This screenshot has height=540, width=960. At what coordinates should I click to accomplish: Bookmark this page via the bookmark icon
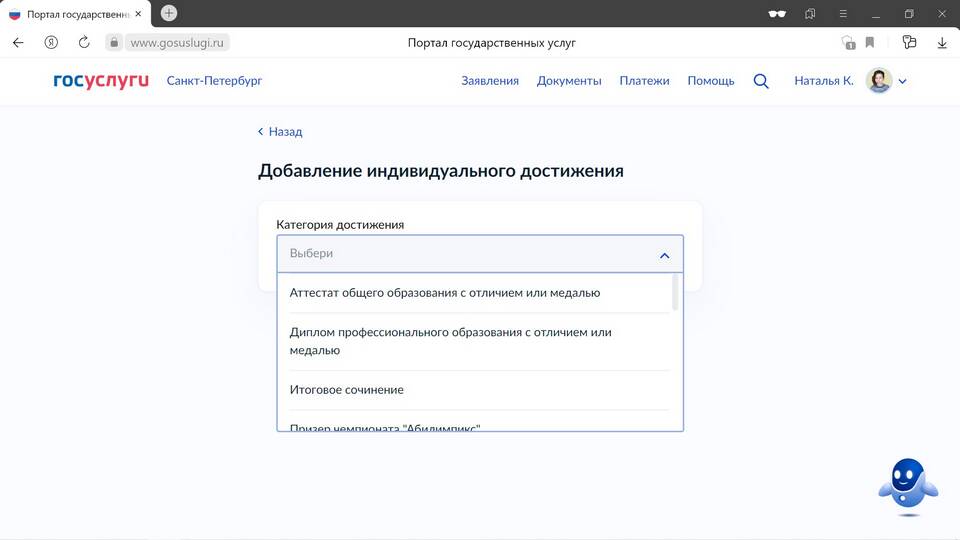click(x=870, y=43)
